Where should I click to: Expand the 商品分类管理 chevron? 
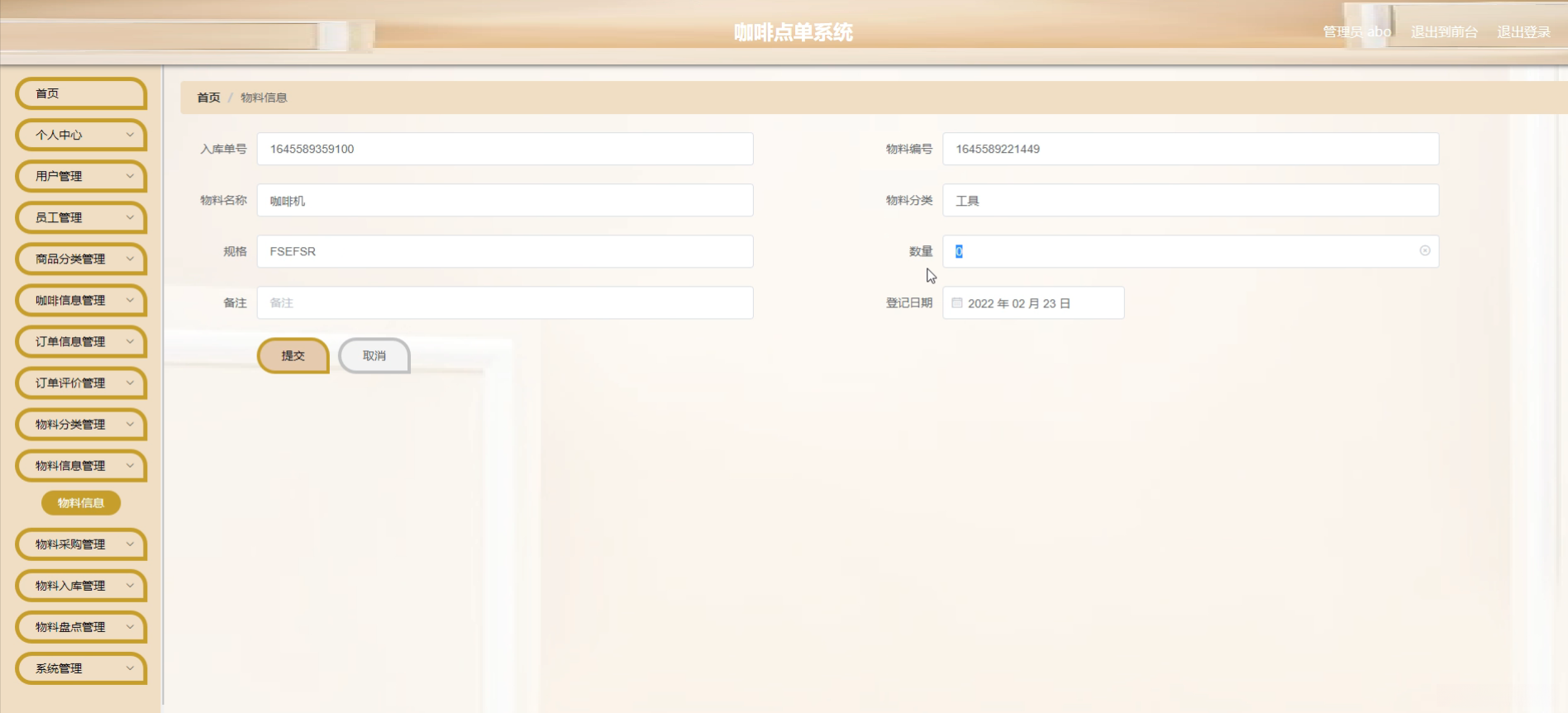(x=130, y=259)
